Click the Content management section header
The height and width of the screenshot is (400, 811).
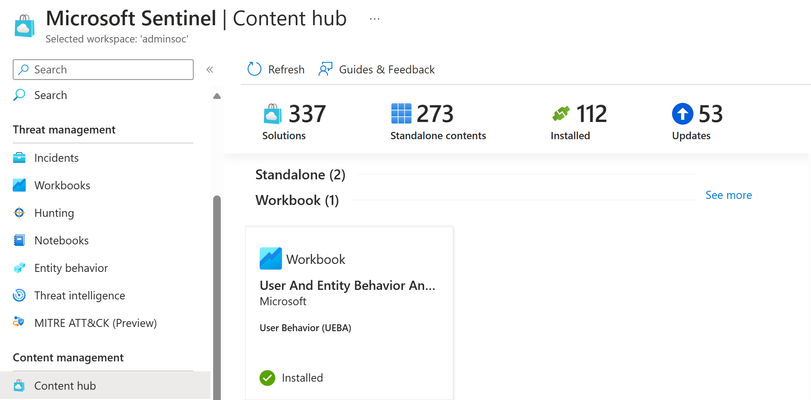click(x=68, y=358)
